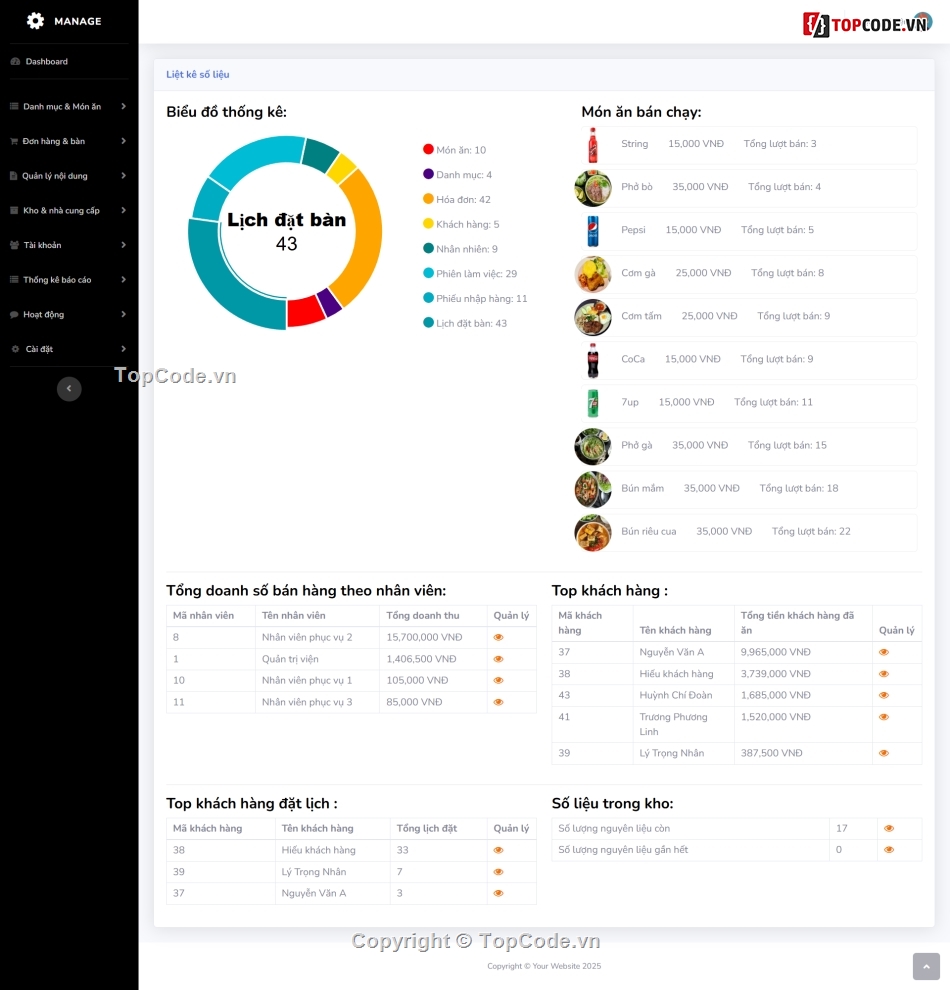Click the eye icon for Quản trị viên row
This screenshot has width=950, height=990.
point(498,658)
